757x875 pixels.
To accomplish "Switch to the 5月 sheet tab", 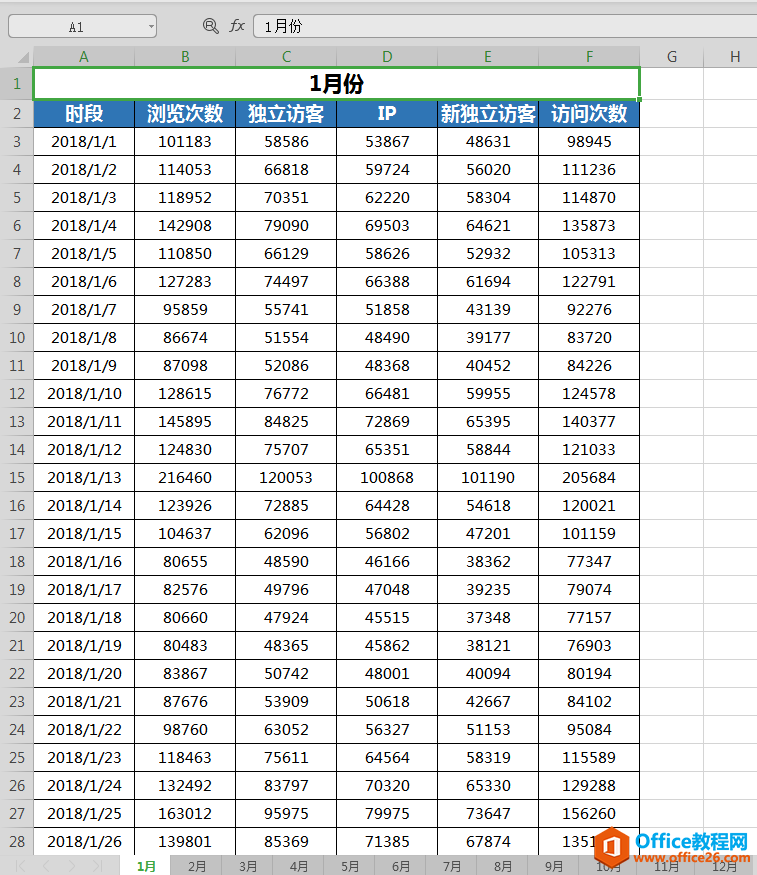I will coord(350,866).
